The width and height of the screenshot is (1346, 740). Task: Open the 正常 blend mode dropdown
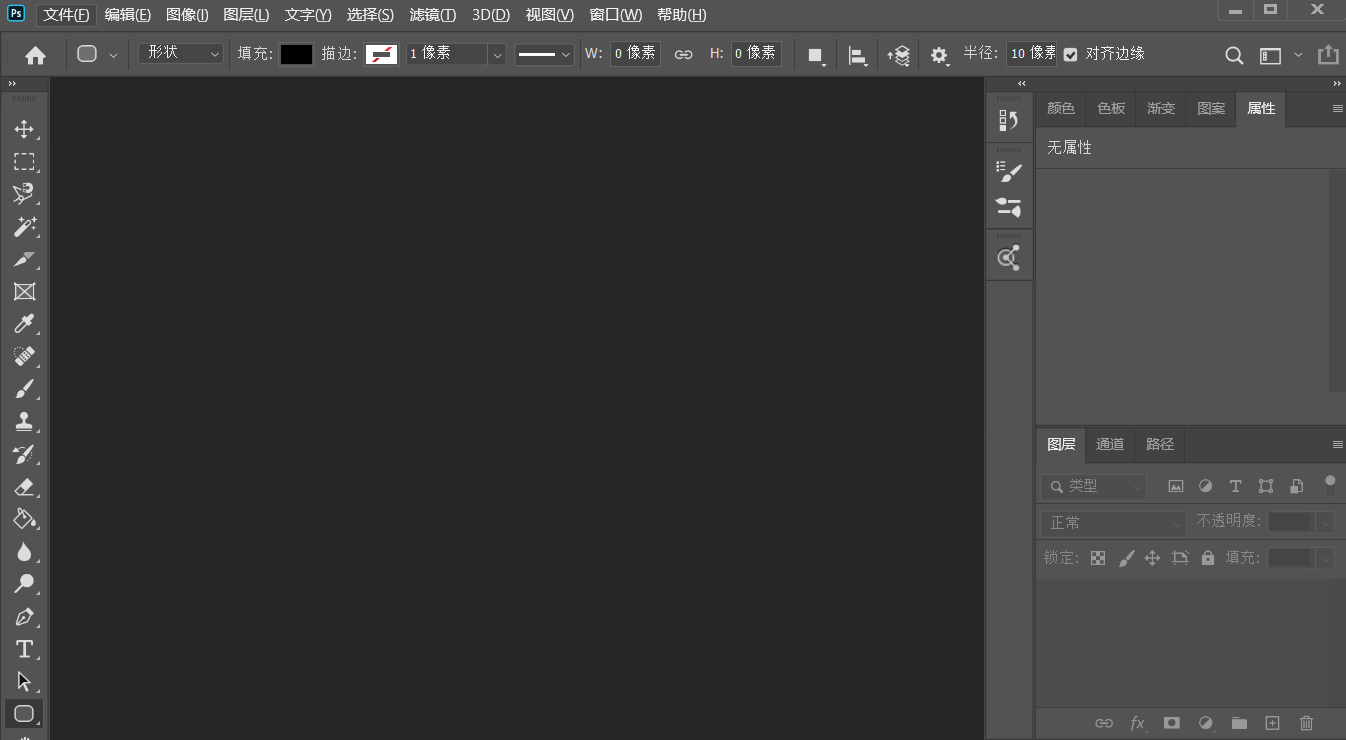click(x=1113, y=523)
